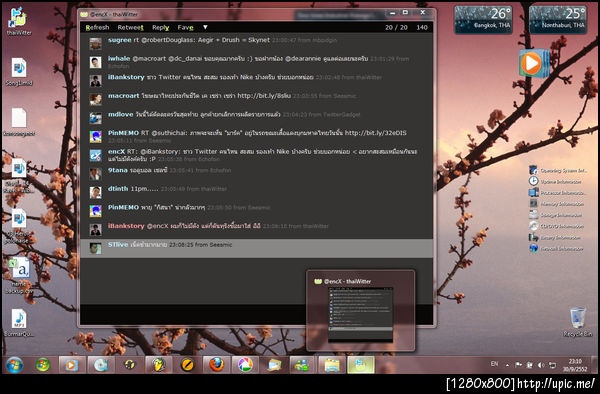Click the media player gadget play icon
The width and height of the screenshot is (600, 394).
click(532, 63)
